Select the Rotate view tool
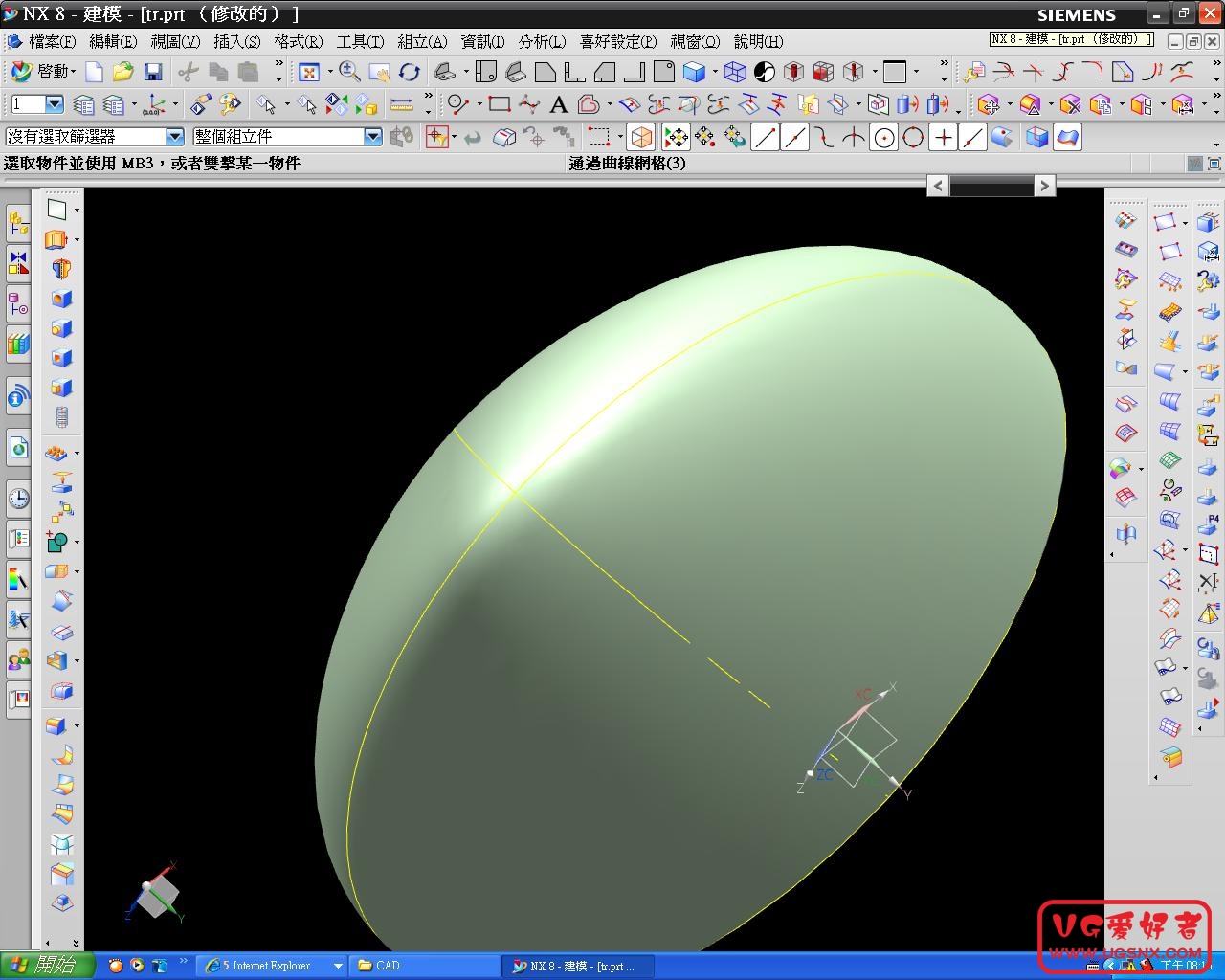1225x980 pixels. 410,72
